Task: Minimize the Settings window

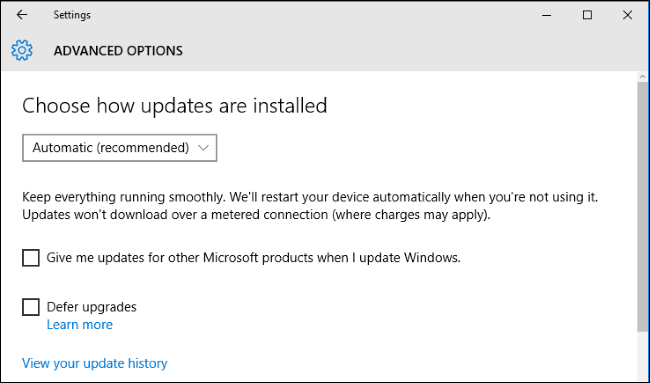Action: pyautogui.click(x=546, y=15)
